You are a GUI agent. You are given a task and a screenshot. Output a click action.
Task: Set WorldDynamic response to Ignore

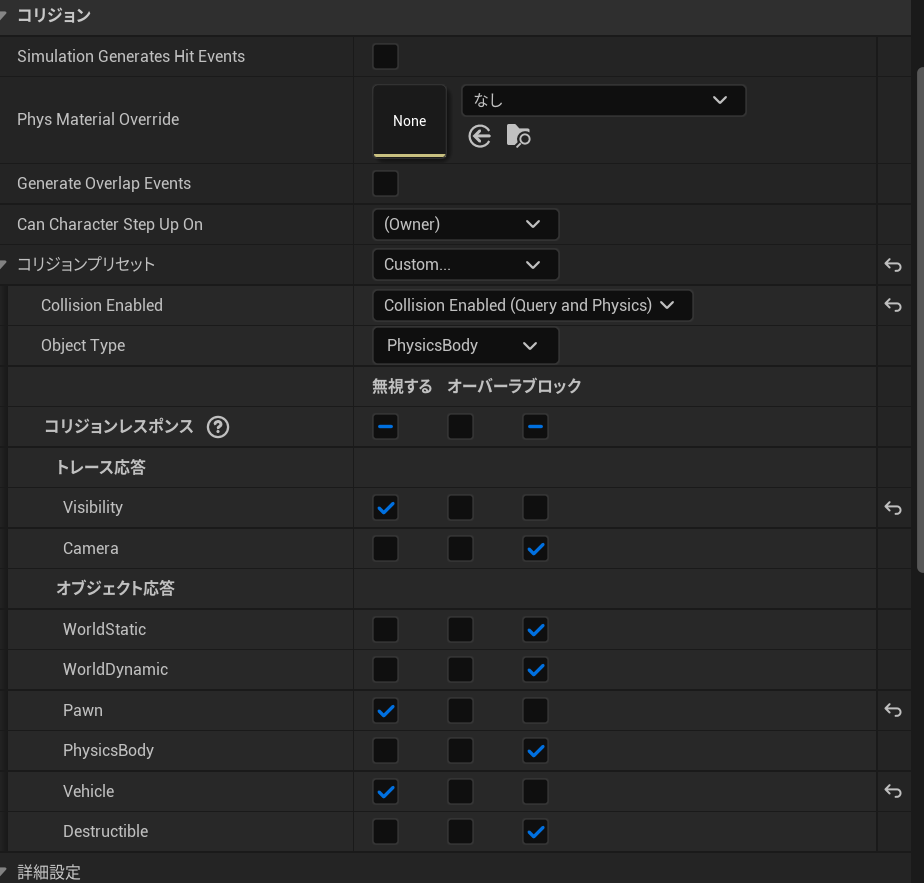[x=385, y=670]
